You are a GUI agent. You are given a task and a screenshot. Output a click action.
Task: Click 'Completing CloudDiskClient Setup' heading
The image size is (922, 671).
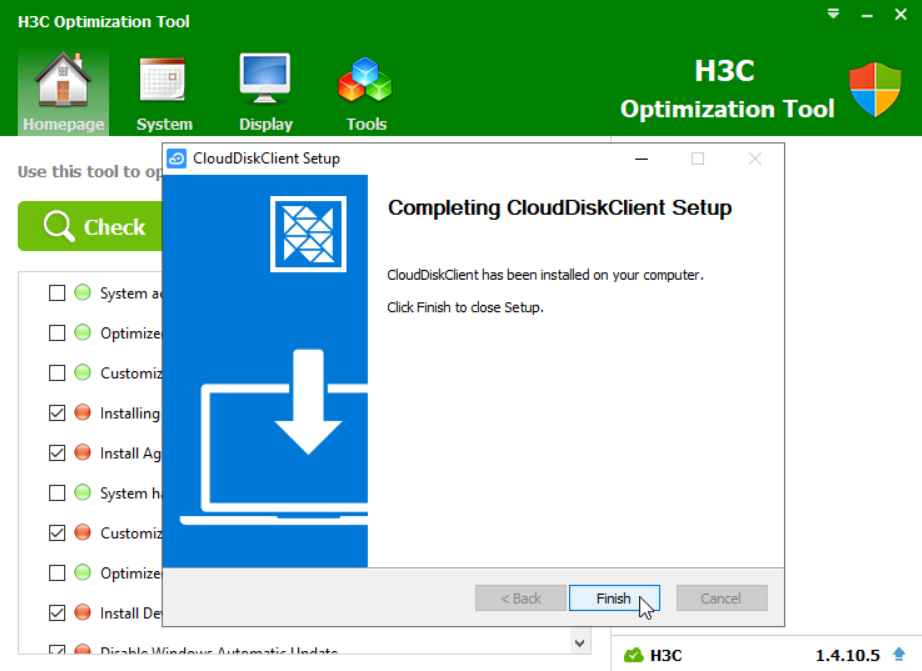click(x=560, y=208)
